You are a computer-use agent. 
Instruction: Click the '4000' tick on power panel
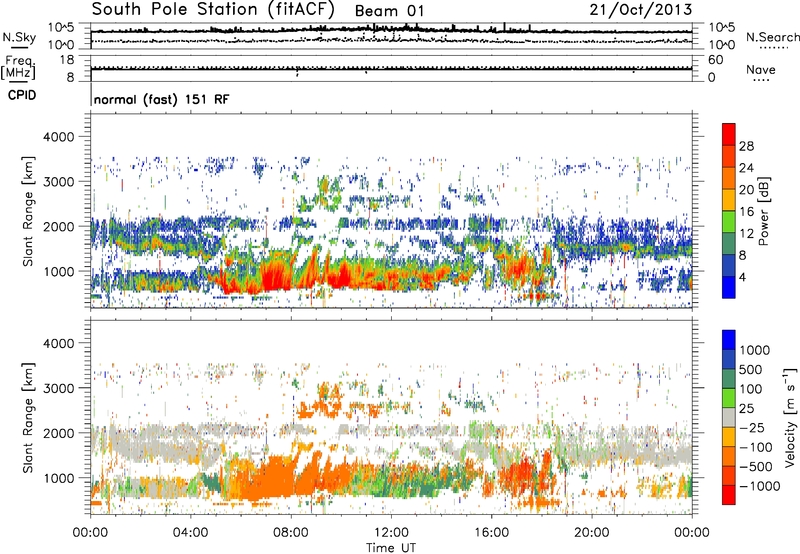(61, 137)
